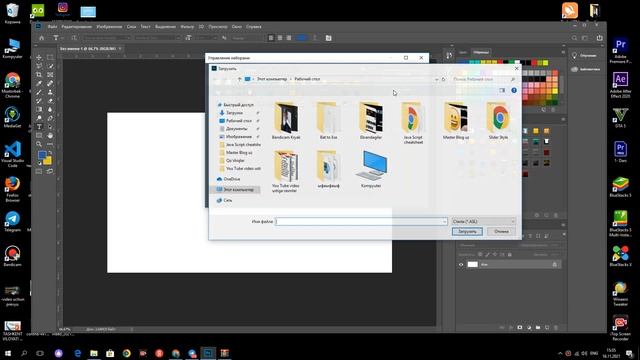
Task: Open the font style dropdown in options bar
Action: [178, 38]
